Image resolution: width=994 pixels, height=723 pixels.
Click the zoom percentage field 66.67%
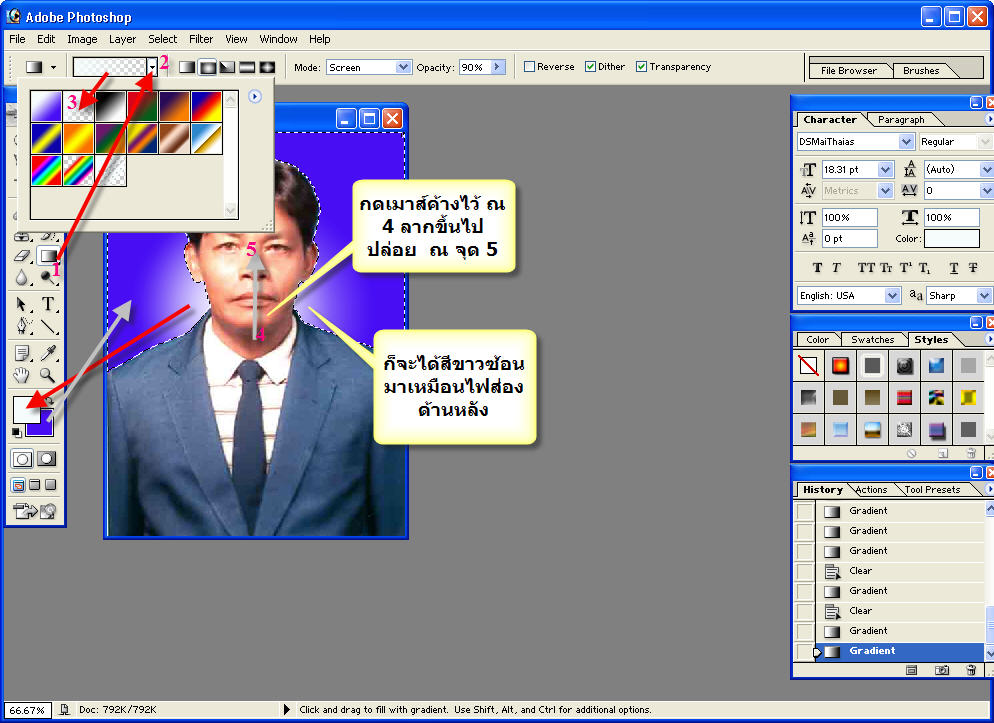27,710
